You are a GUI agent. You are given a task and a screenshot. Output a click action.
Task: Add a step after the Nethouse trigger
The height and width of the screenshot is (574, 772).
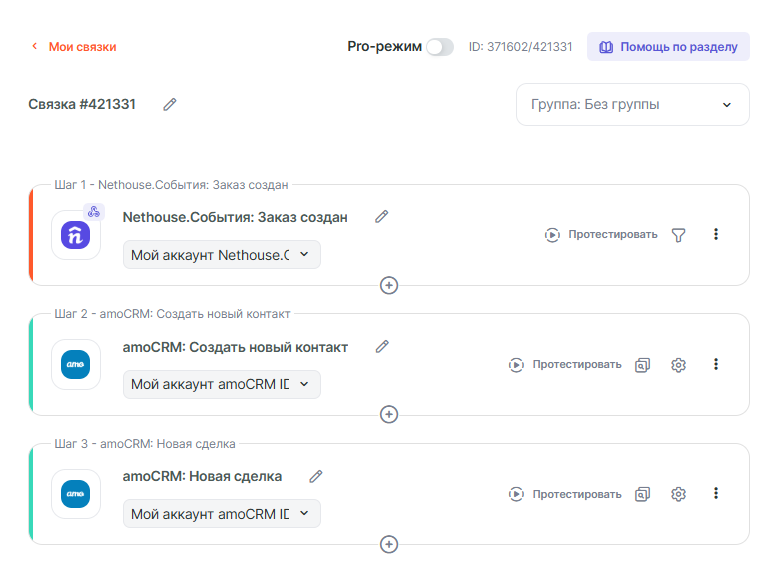point(389,285)
